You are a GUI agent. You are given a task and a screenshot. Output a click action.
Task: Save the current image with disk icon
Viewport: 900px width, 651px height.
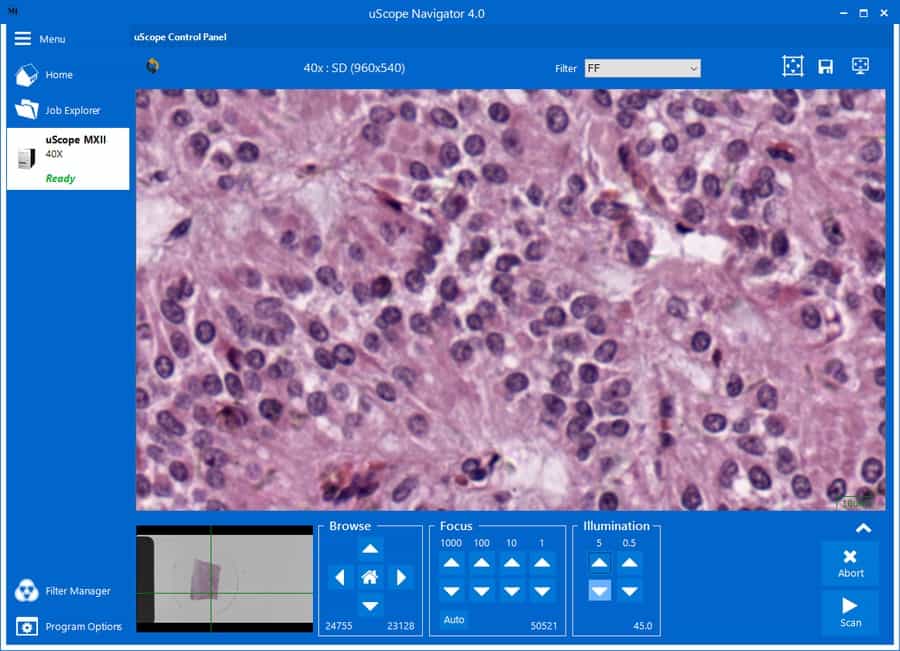(826, 67)
